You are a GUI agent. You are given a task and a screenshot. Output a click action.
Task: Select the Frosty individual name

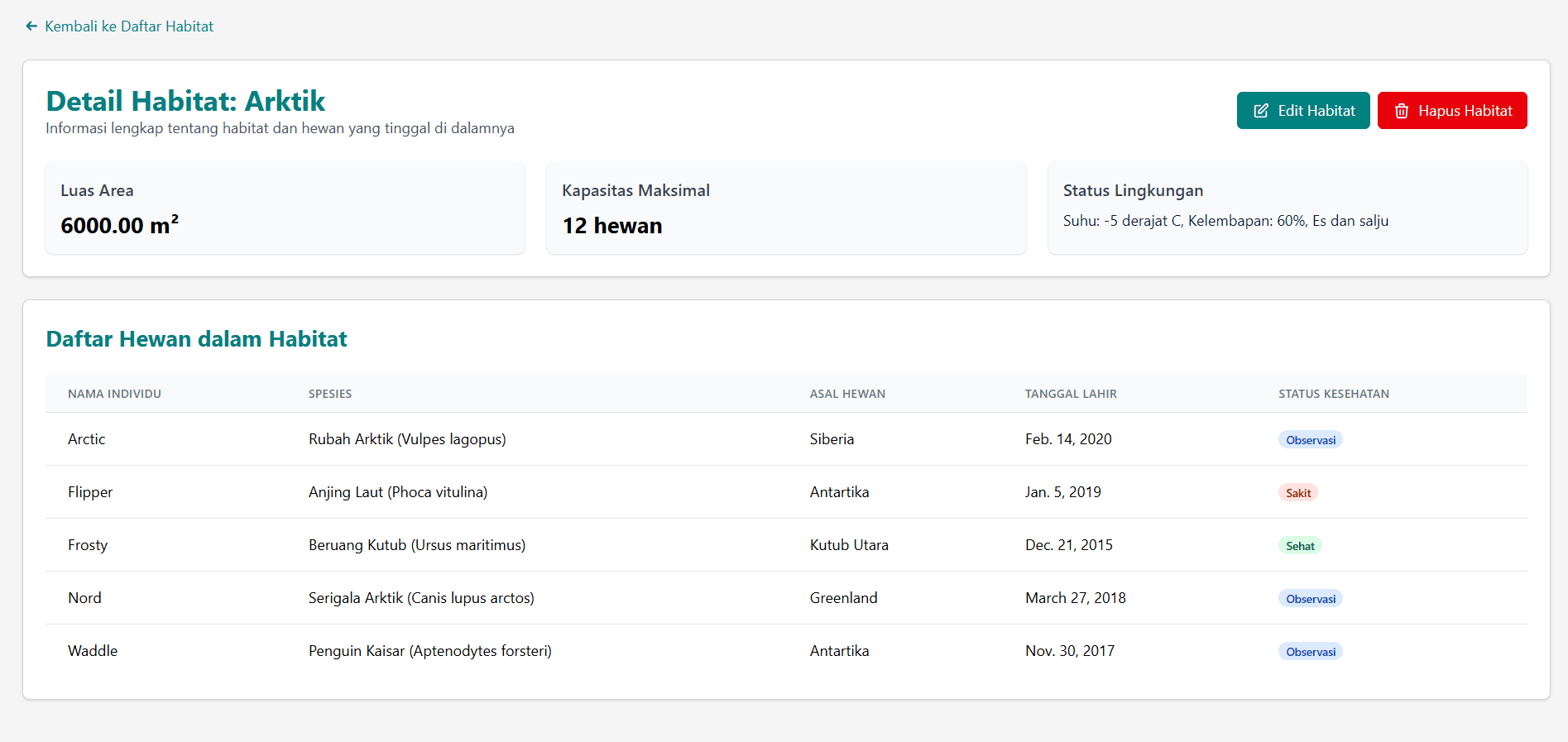(88, 545)
